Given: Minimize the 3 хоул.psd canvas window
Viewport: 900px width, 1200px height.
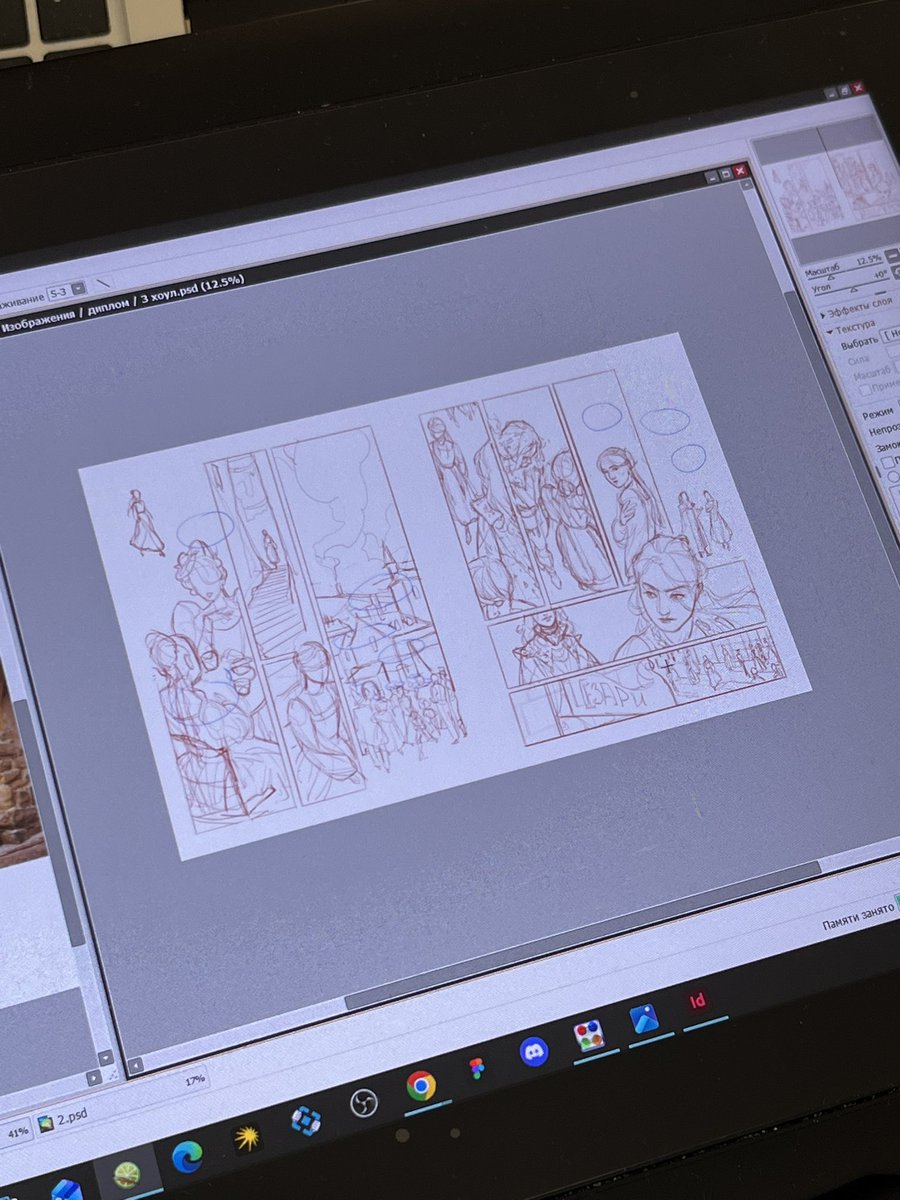Looking at the screenshot, I should [710, 177].
